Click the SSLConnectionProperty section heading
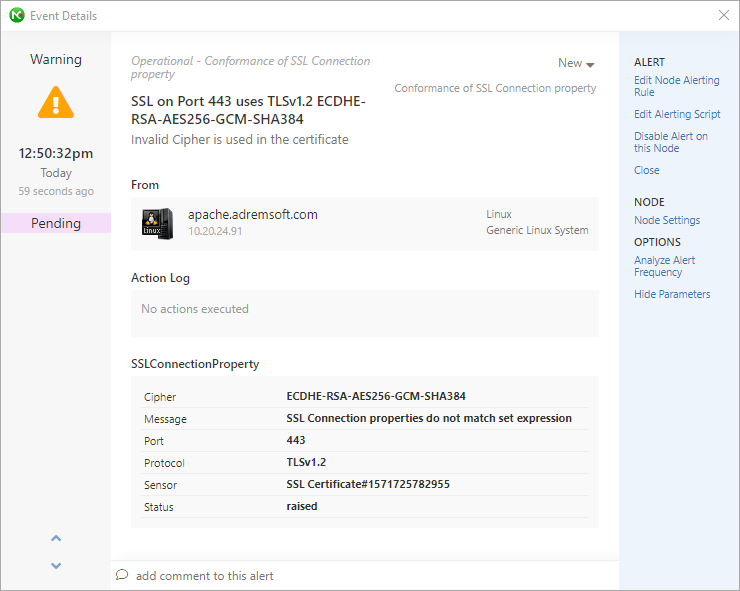740x591 pixels. click(195, 364)
